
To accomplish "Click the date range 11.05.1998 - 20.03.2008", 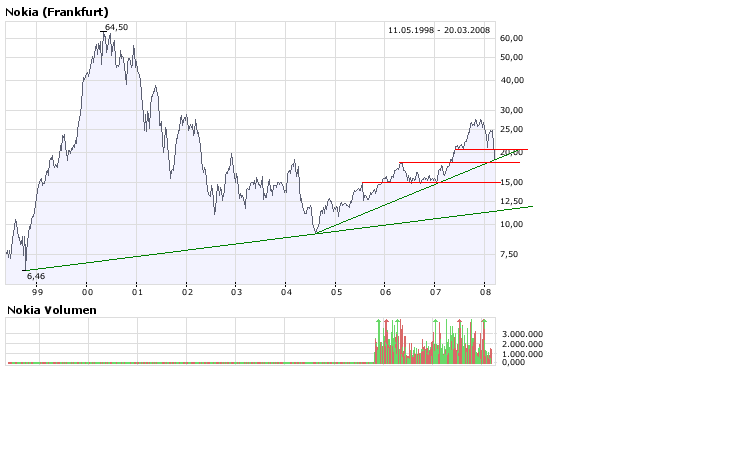I will click(x=439, y=30).
